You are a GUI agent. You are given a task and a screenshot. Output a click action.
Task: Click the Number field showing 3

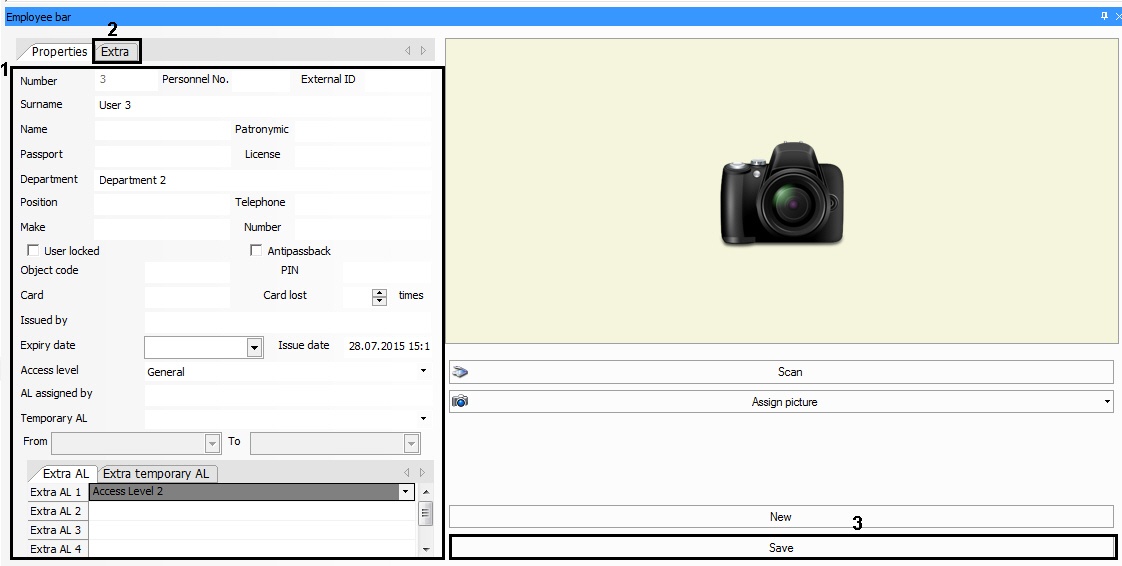point(125,80)
